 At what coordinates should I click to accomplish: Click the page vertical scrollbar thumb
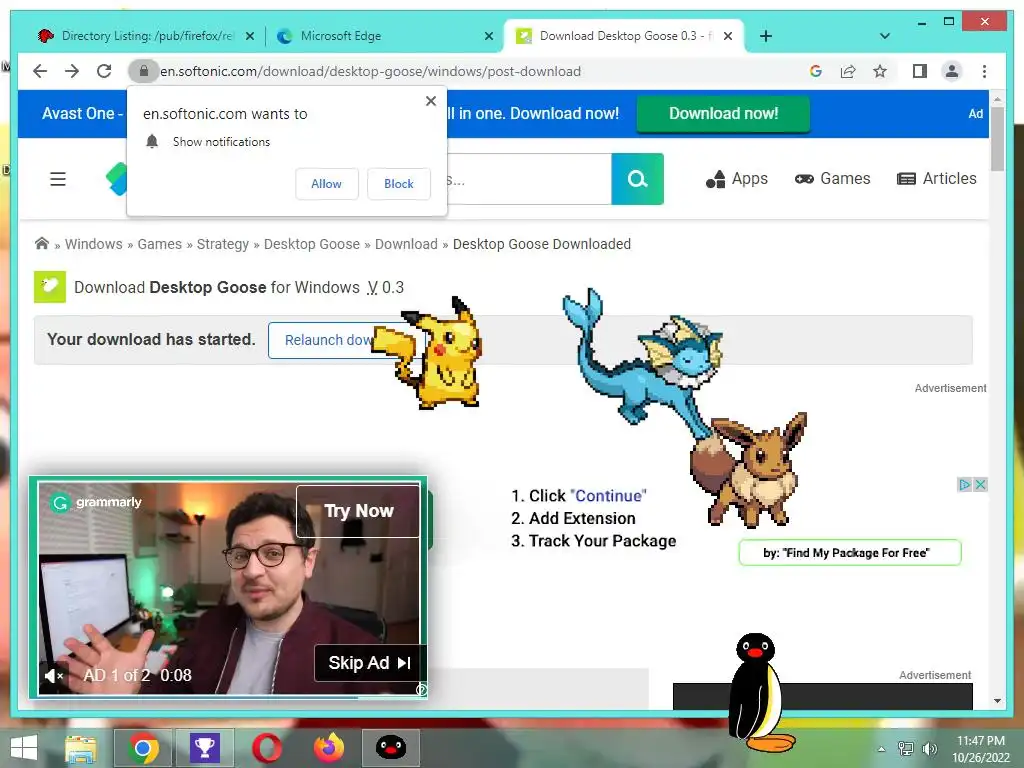(x=997, y=139)
